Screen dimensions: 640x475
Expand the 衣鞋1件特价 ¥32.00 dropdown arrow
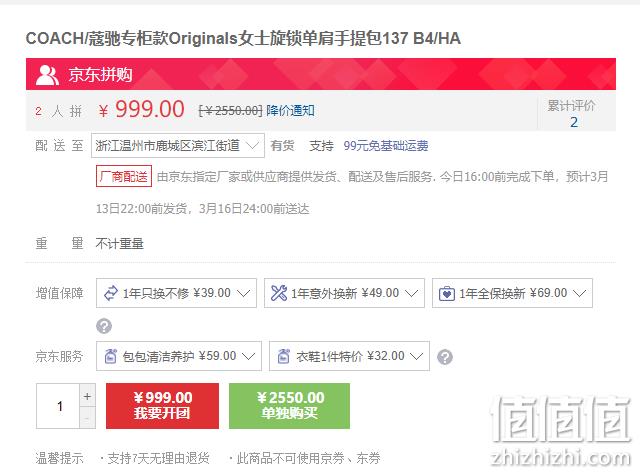(416, 356)
